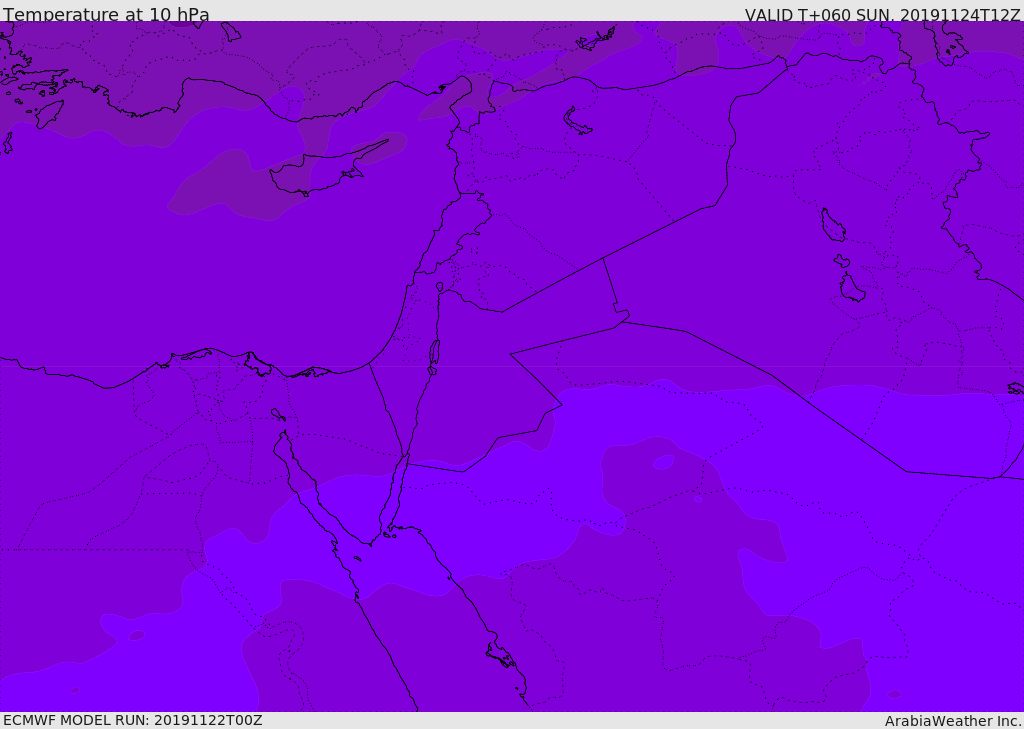Click the 'Temperature at 10 hPa' title text
This screenshot has width=1024, height=729.
pos(106,14)
